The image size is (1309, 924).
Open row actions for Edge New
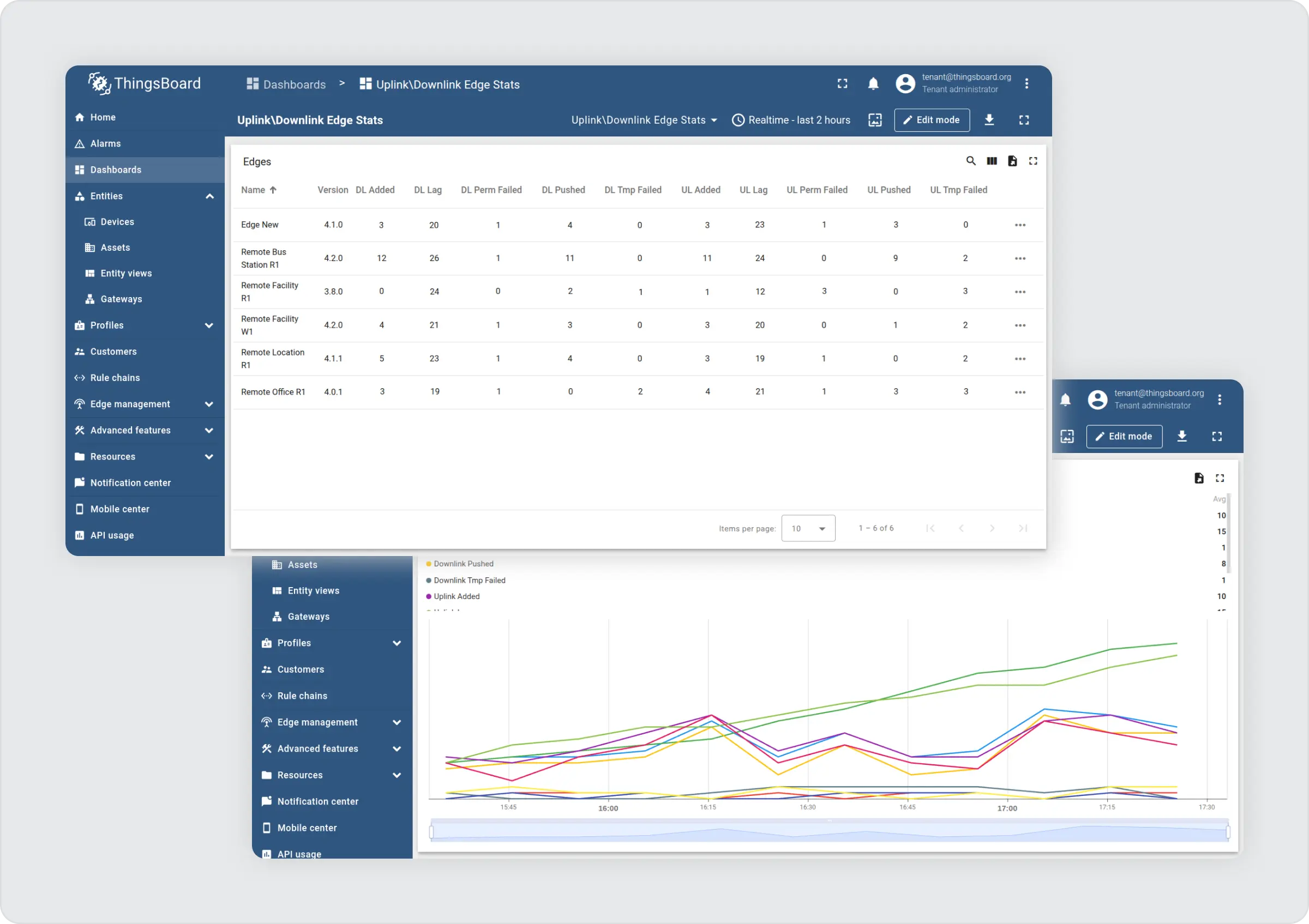tap(1019, 226)
